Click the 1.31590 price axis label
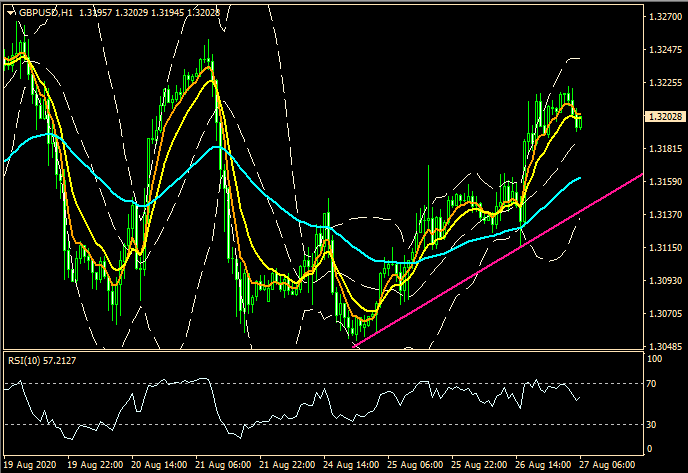Screen dimensions: 688x473 click(x=662, y=182)
